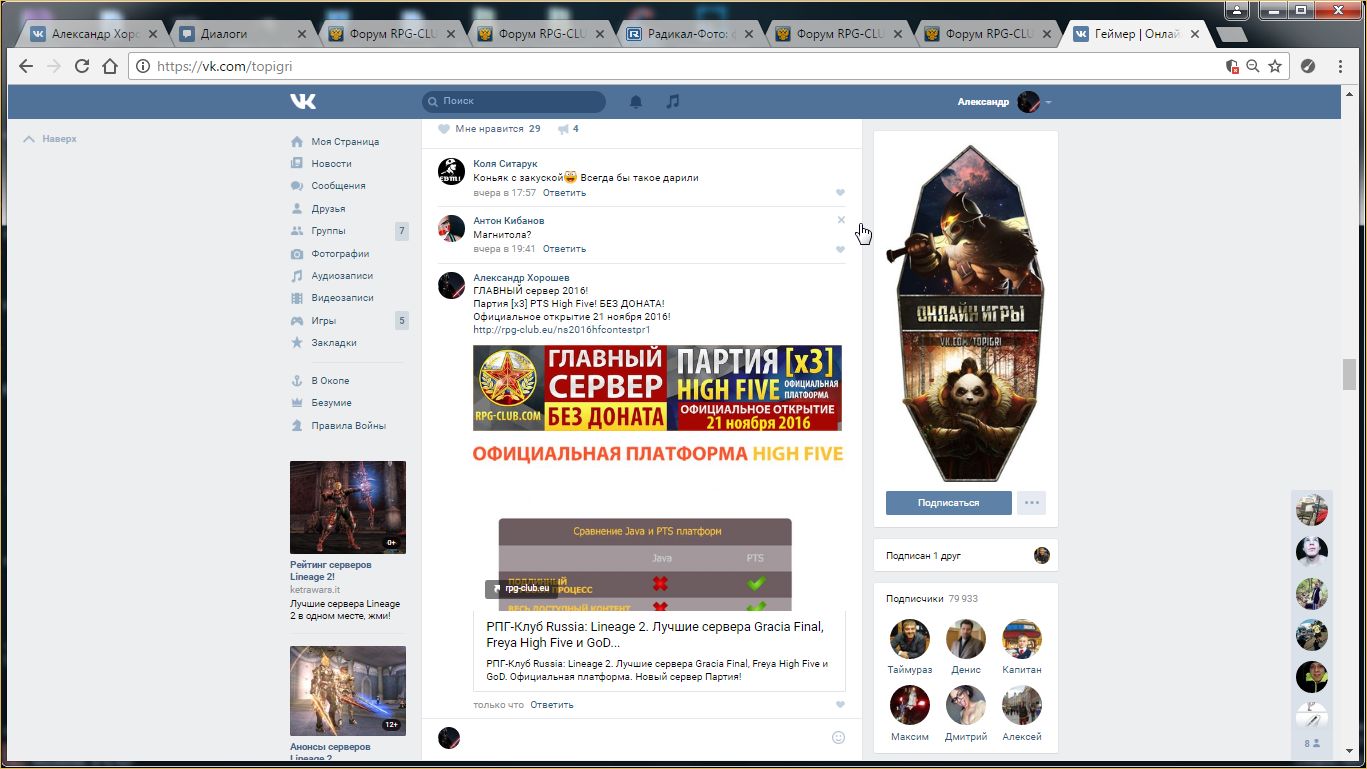Like Коля Ситарук's comment
Image resolution: width=1367 pixels, height=769 pixels.
(840, 193)
